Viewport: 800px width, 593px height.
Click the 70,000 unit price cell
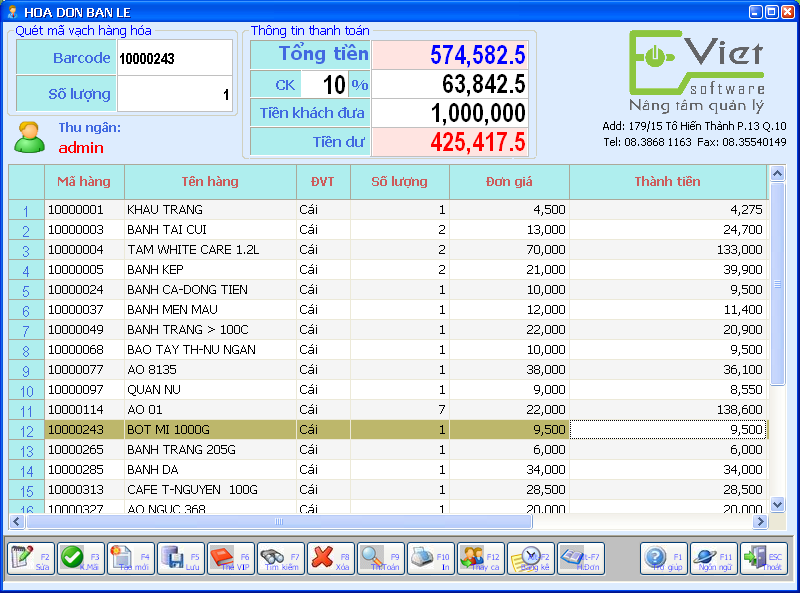509,250
